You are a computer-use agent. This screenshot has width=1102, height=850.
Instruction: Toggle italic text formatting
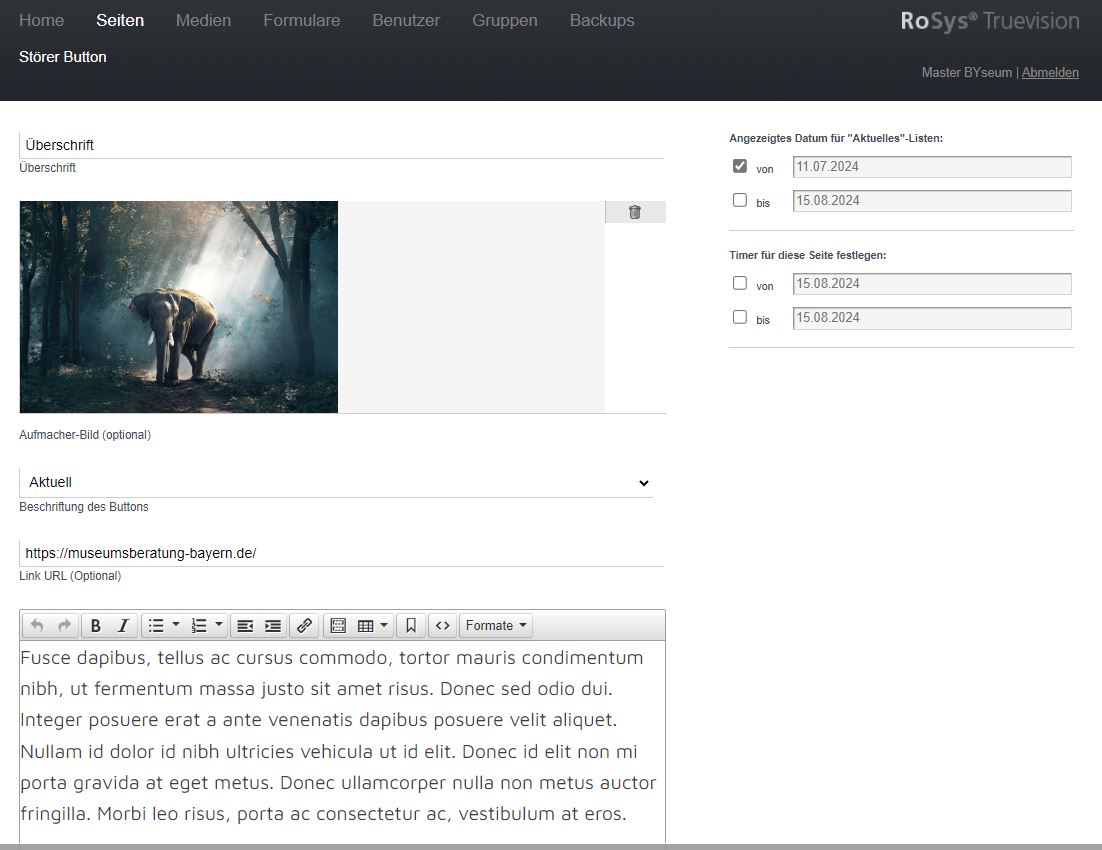pyautogui.click(x=123, y=626)
